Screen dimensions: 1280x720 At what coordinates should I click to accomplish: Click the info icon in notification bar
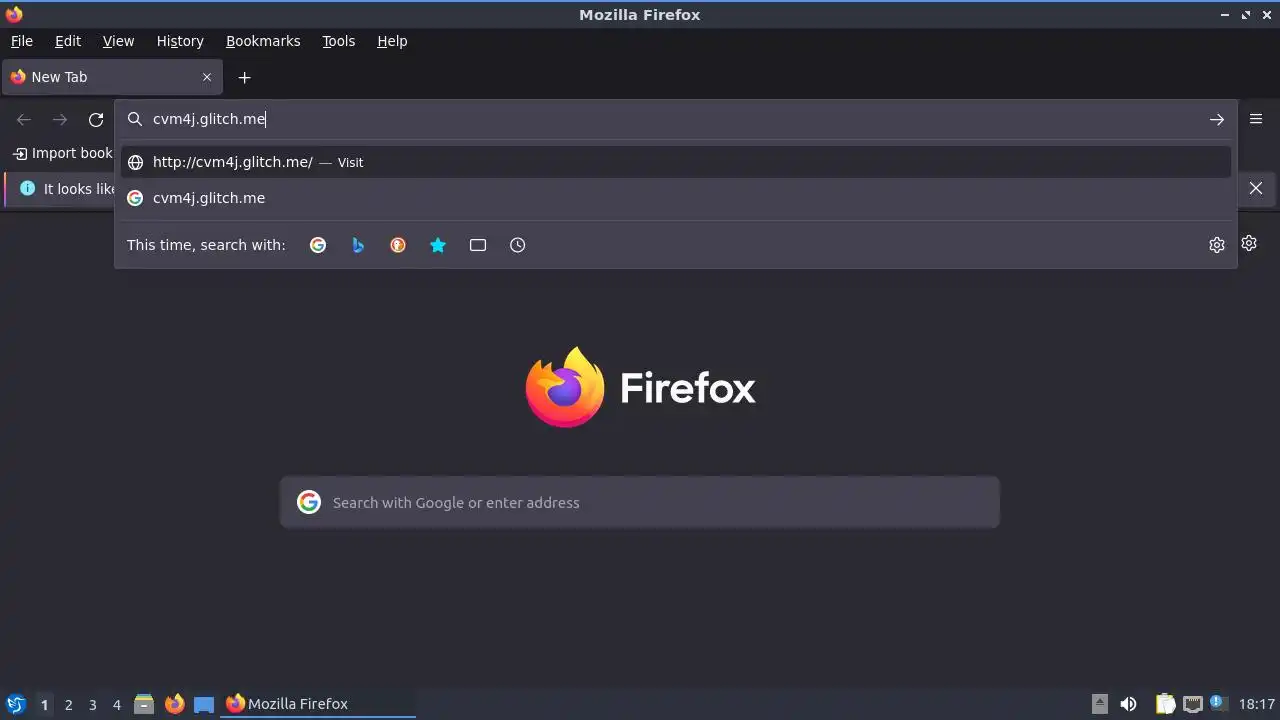pos(27,188)
